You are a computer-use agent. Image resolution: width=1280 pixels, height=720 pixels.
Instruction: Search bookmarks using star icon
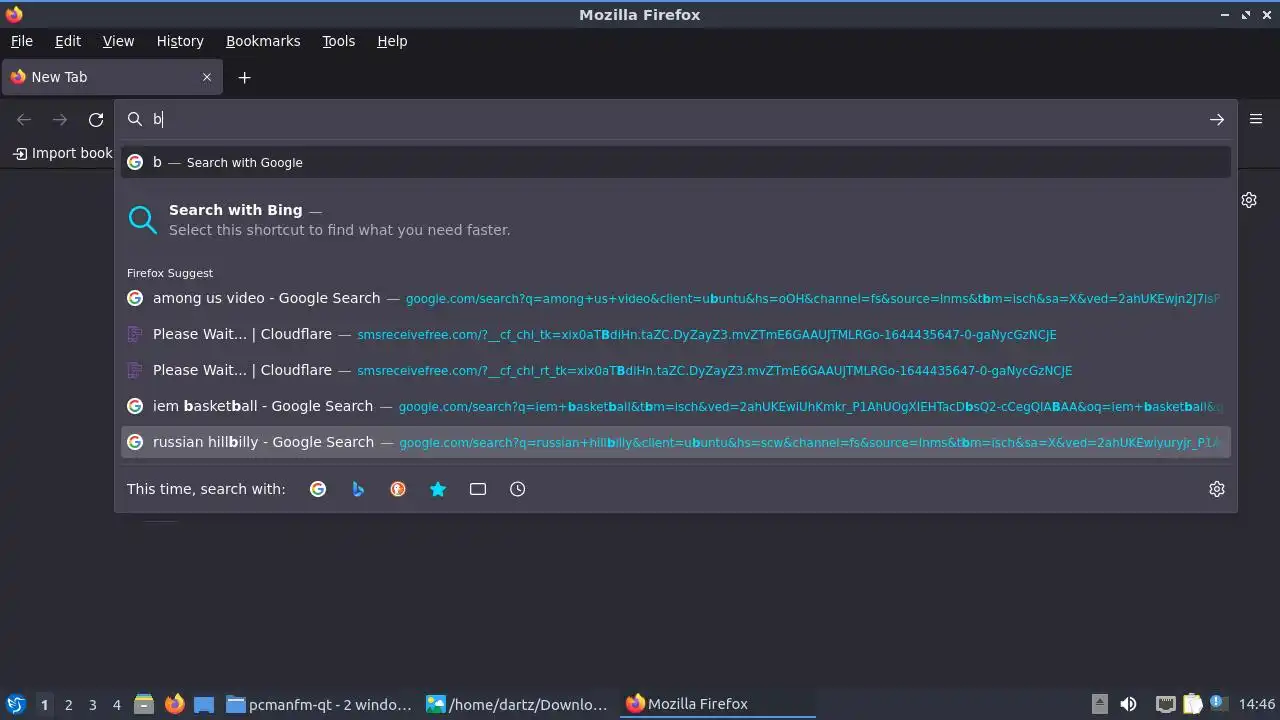438,489
